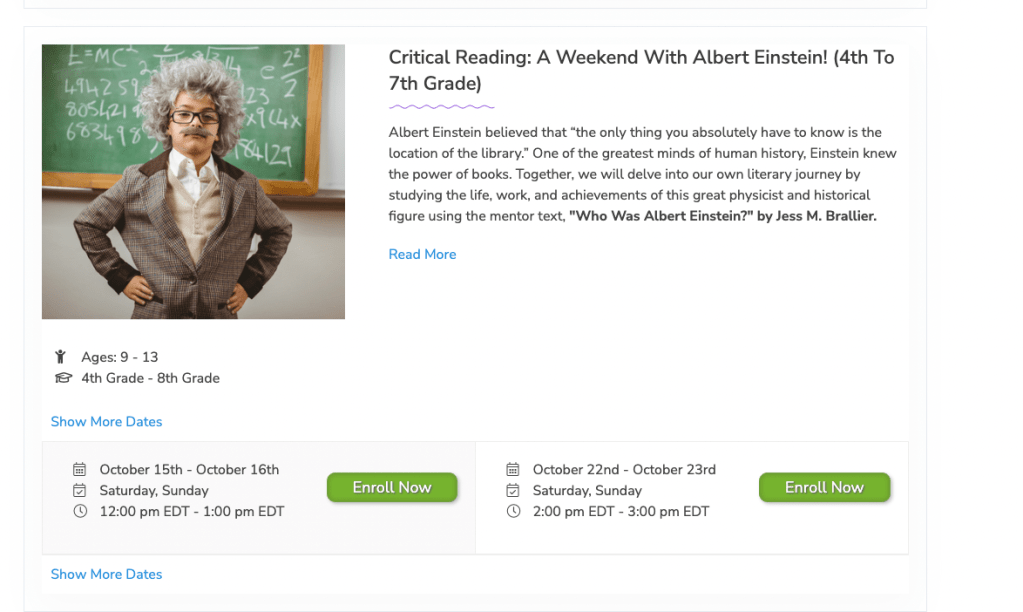The width and height of the screenshot is (1023, 612).
Task: Click calendar icon beside October 22nd dates
Action: (513, 469)
